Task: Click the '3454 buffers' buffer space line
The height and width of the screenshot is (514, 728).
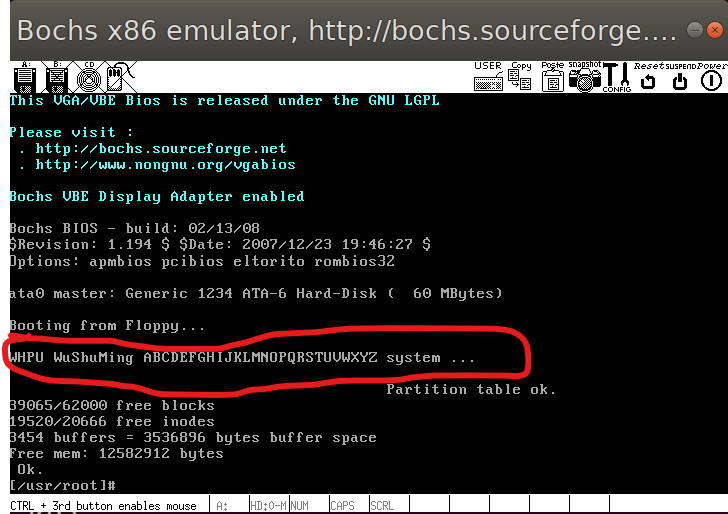Action: tap(193, 437)
